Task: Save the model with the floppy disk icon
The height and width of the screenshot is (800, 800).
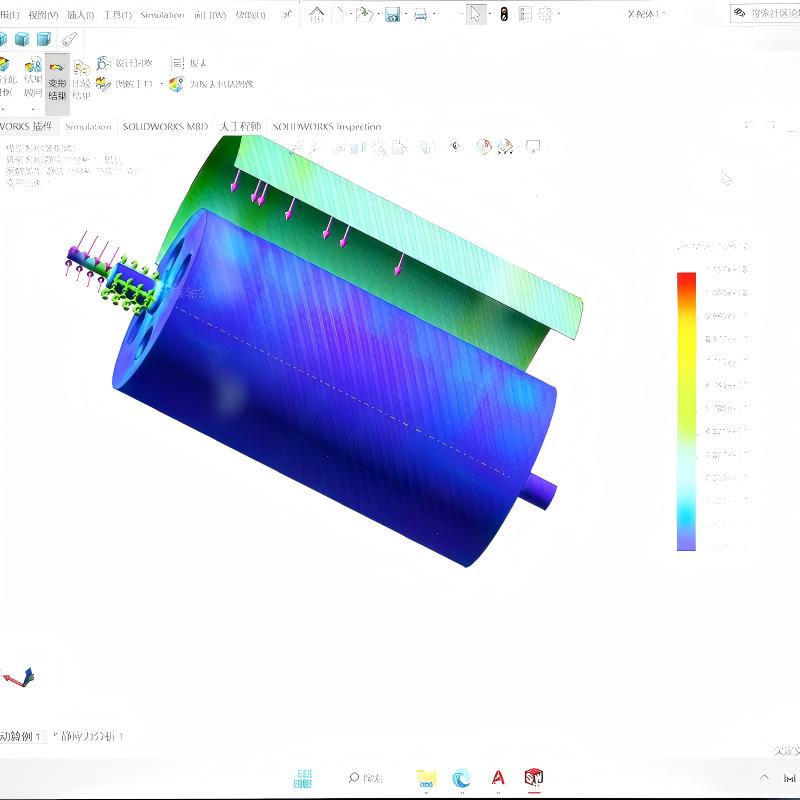Action: tap(392, 14)
